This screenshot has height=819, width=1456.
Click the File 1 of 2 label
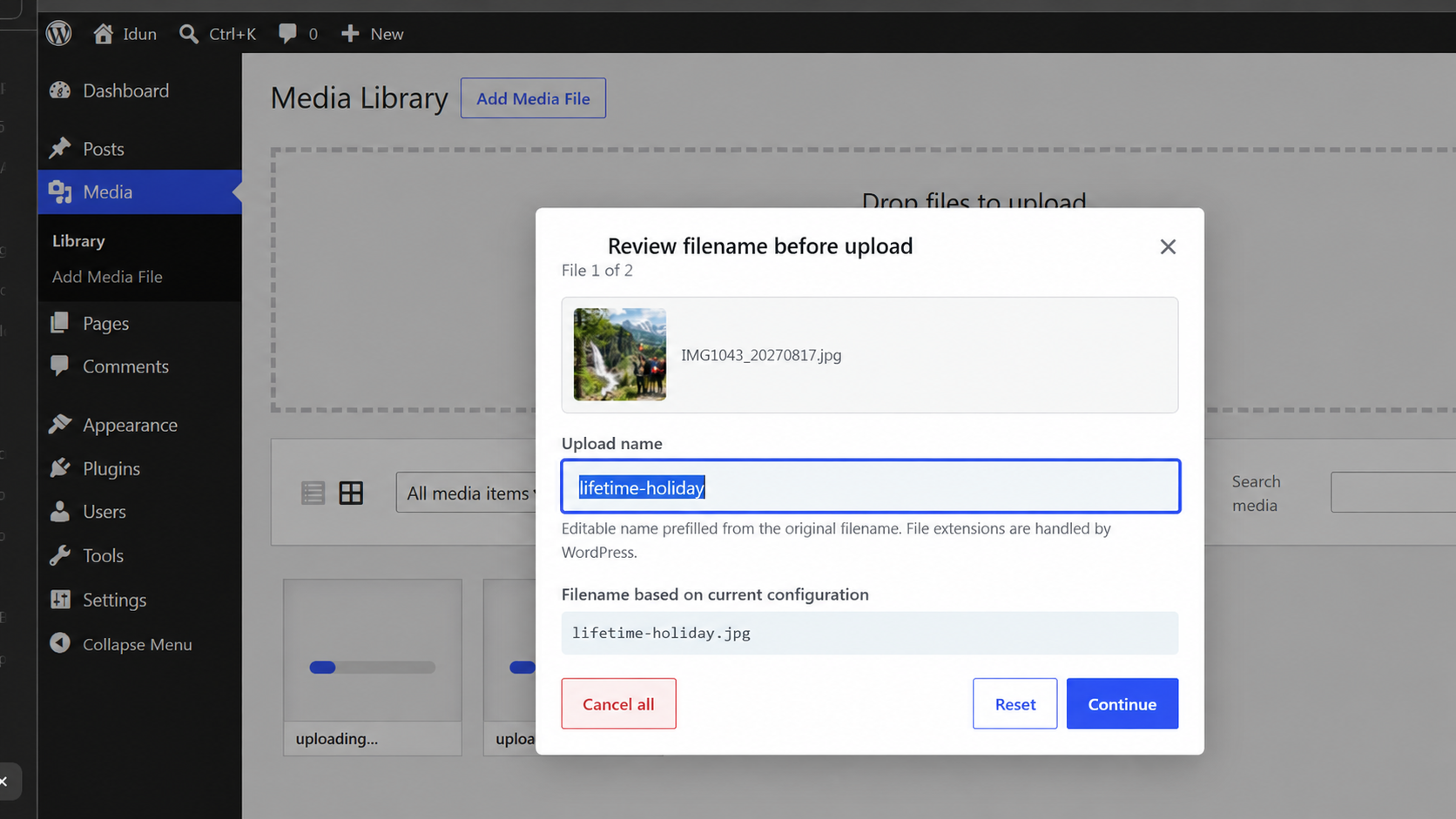click(x=597, y=271)
